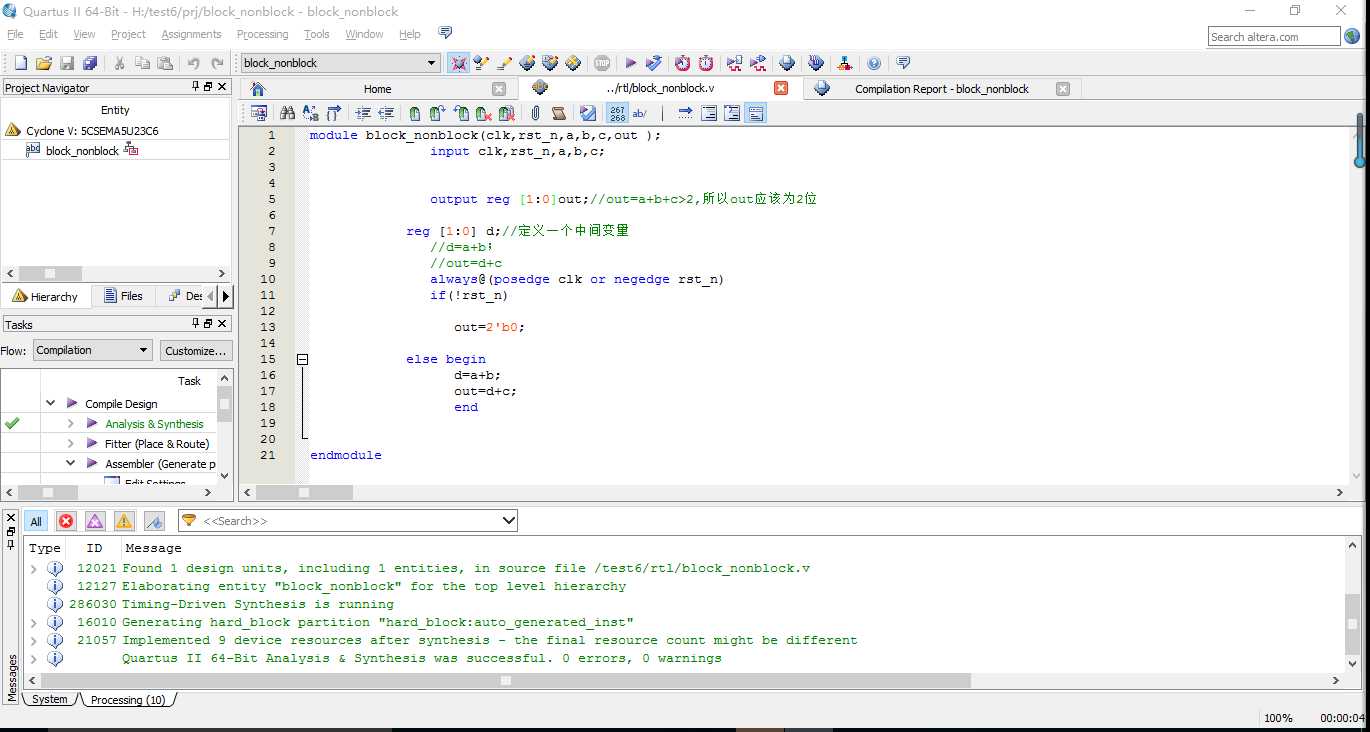Click message "Timing-Driven Synthesis is running"
Viewport: 1370px width, 732px height.
click(258, 604)
